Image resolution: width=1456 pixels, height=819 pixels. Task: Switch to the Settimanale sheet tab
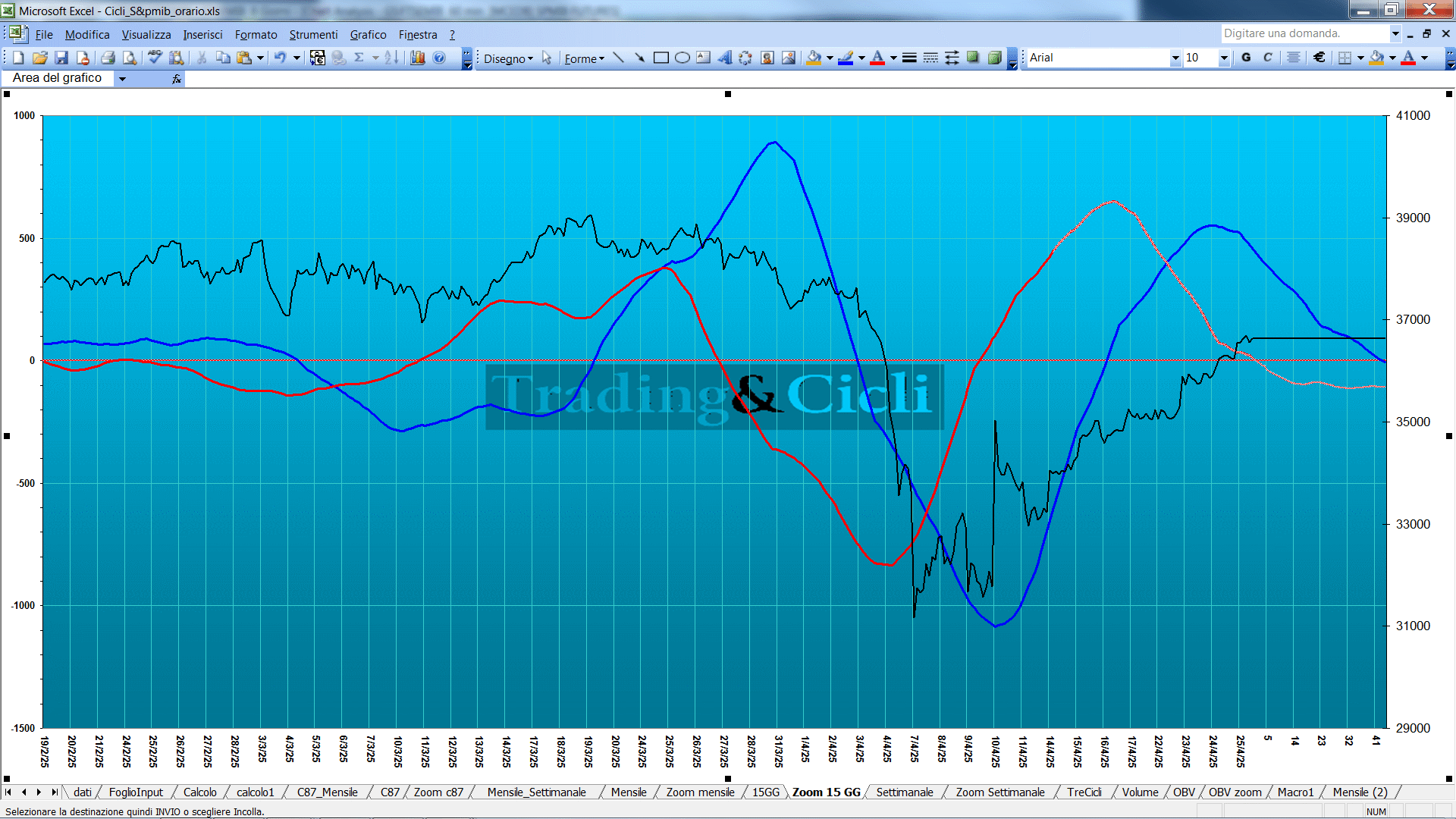click(x=905, y=792)
